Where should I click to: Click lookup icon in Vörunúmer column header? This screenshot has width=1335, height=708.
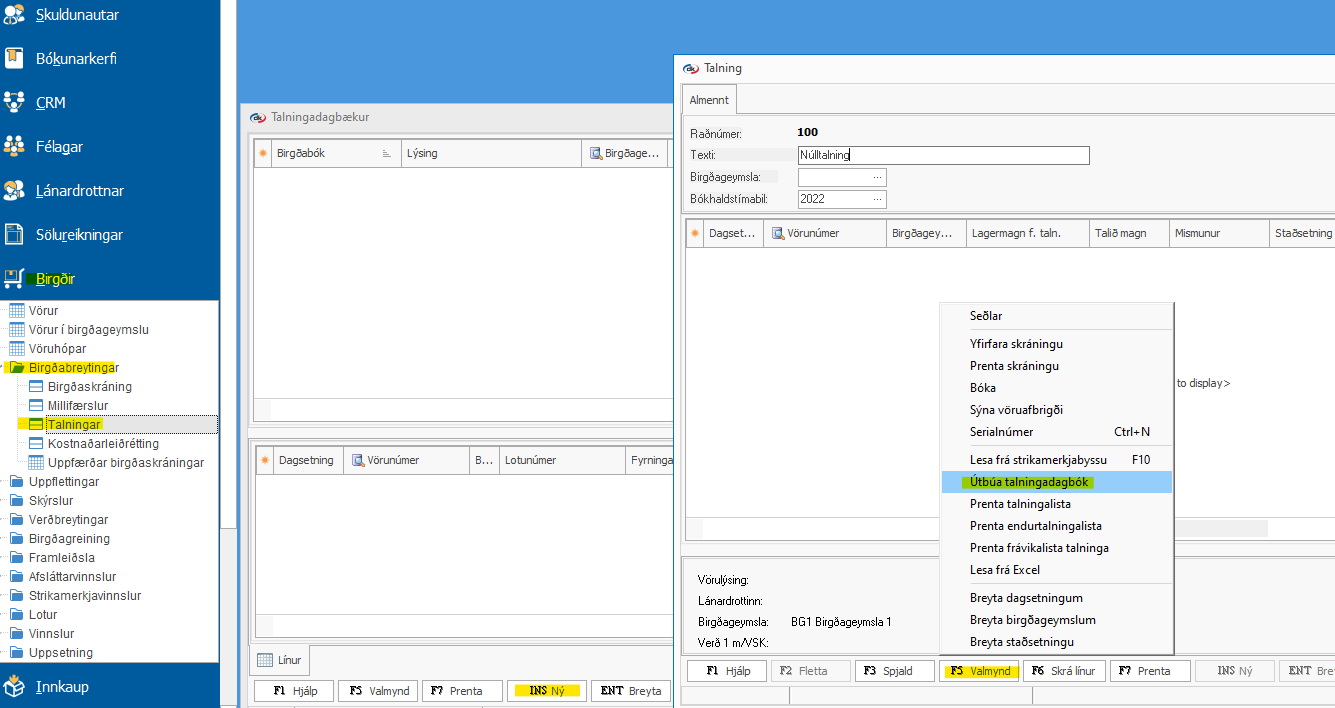pos(777,233)
